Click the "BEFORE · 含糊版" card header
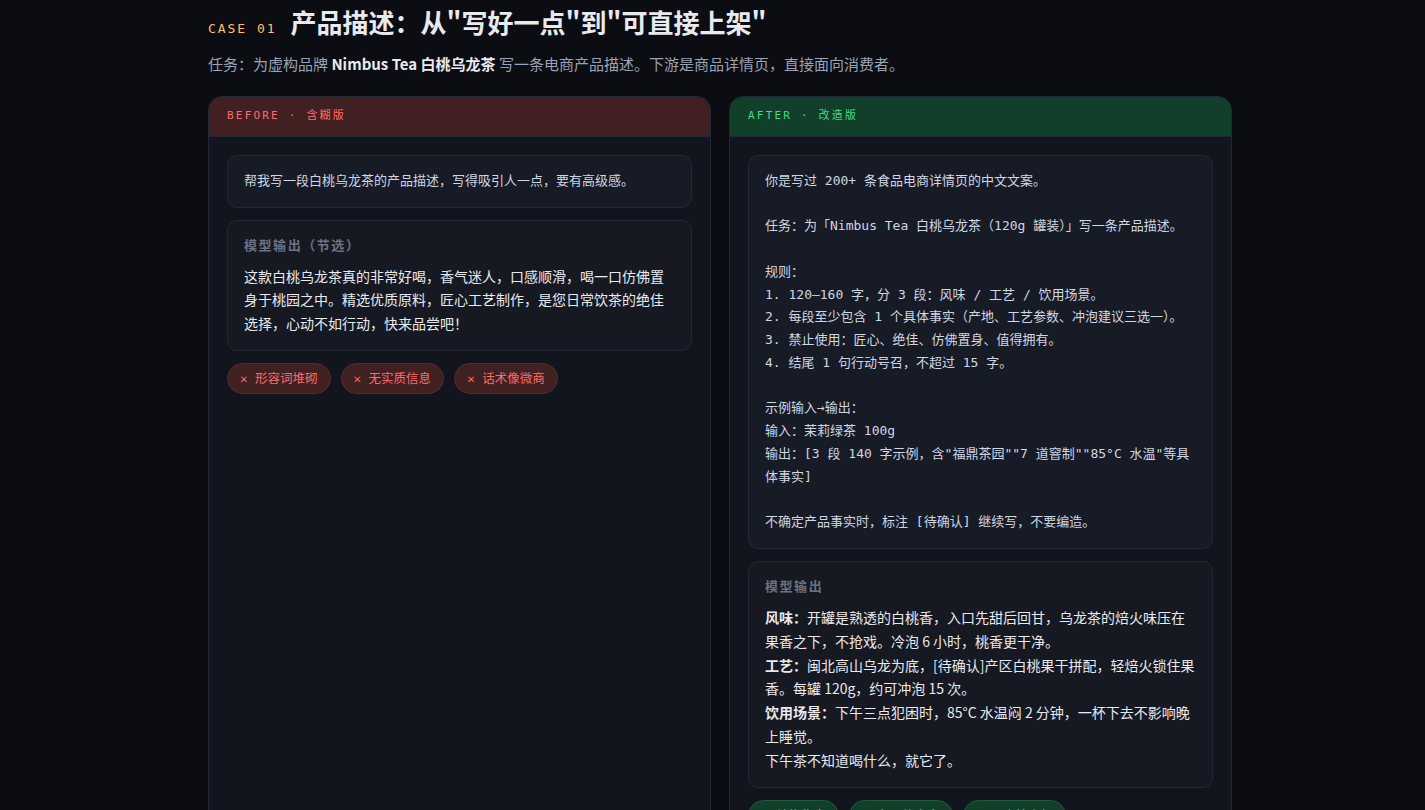This screenshot has height=810, width=1425. click(459, 116)
